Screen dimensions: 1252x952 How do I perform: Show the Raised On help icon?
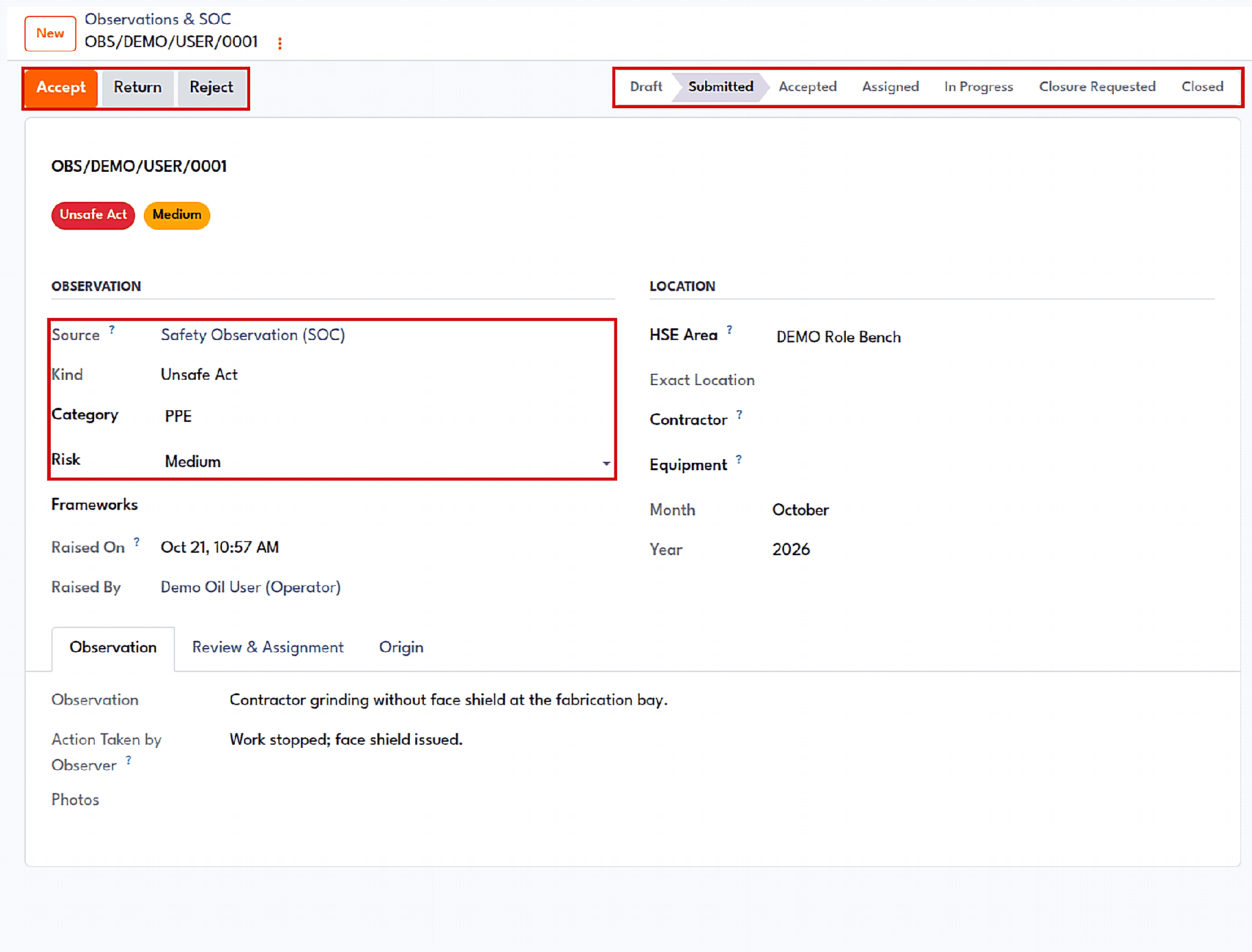(x=137, y=542)
